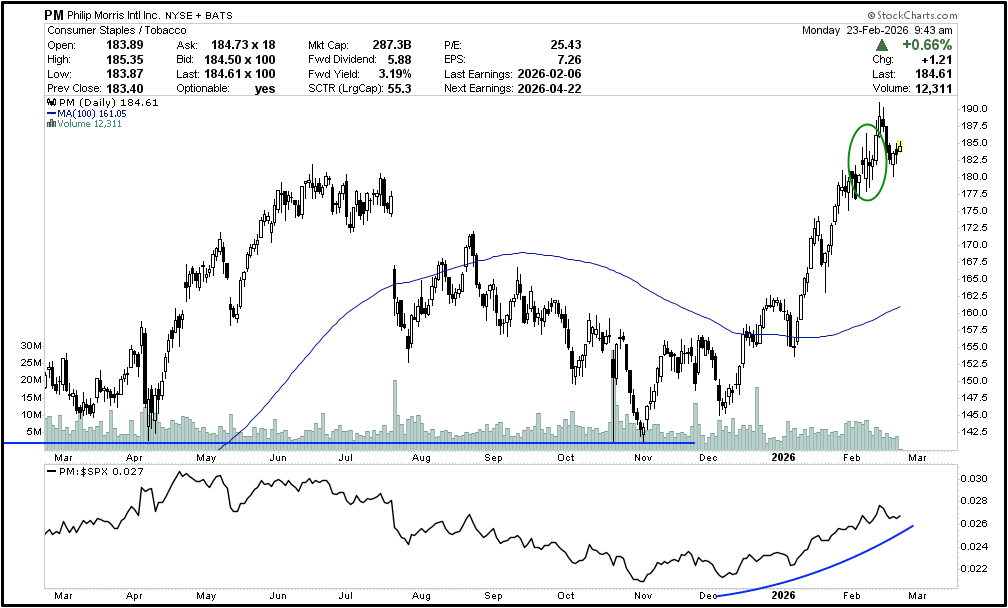The width and height of the screenshot is (1008, 608).
Task: Click the Last Earnings date 2026-02-06
Action: 549,74
